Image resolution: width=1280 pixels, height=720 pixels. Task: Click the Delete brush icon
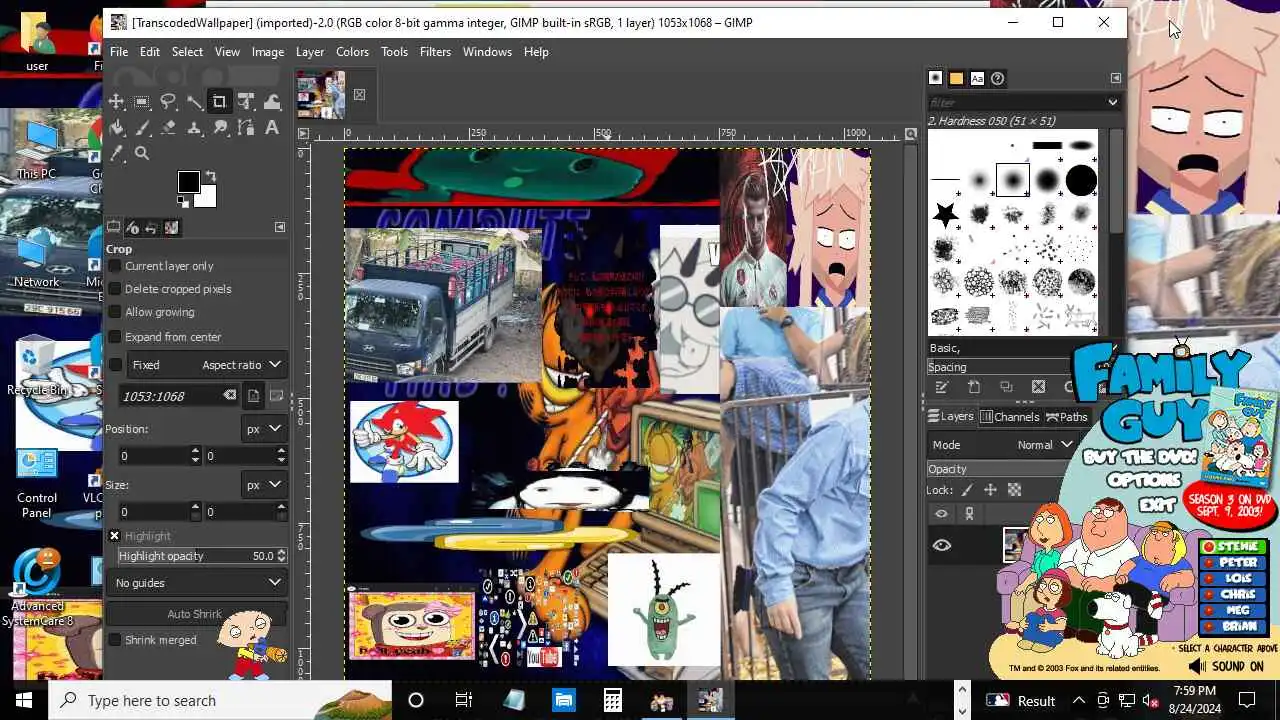click(1038, 387)
